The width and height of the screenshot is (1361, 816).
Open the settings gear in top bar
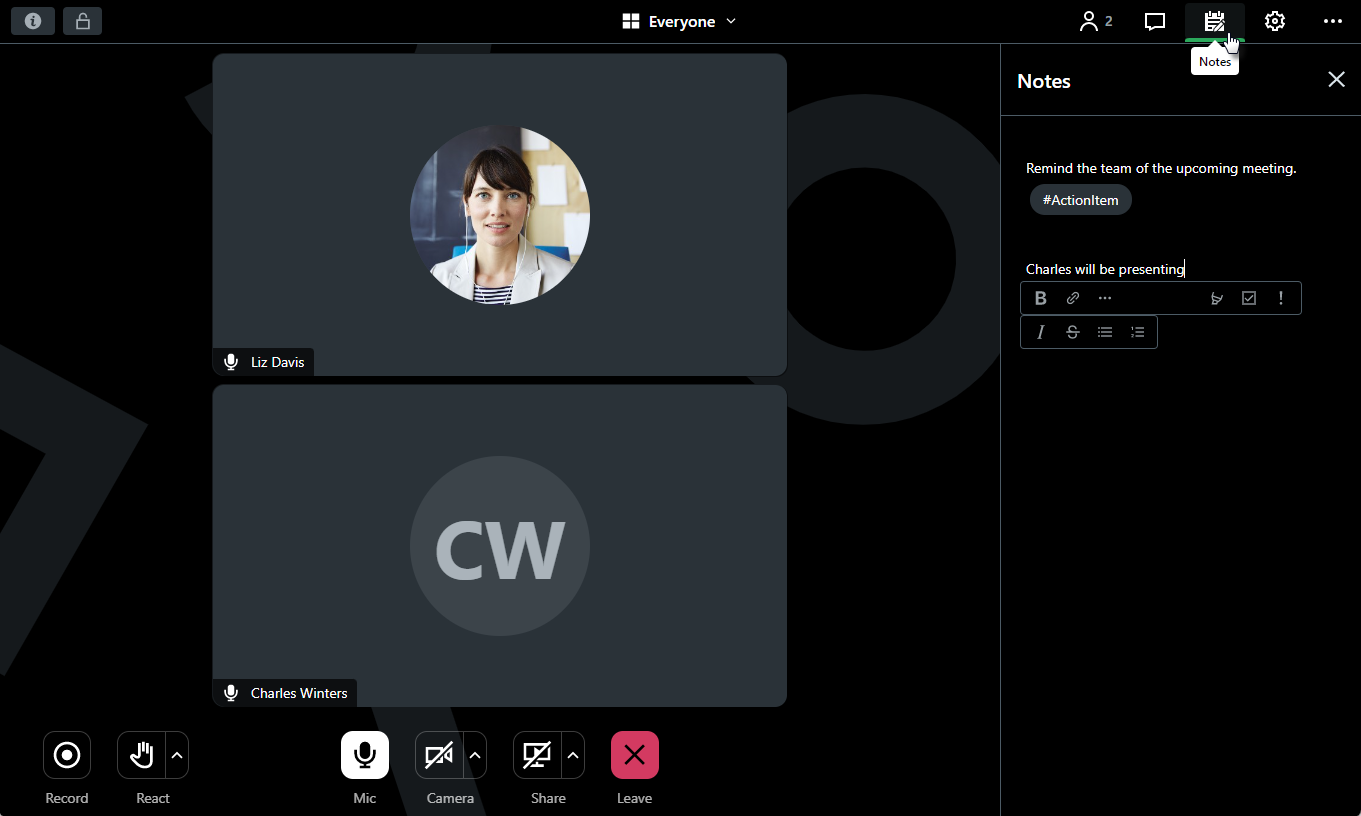pyautogui.click(x=1274, y=21)
